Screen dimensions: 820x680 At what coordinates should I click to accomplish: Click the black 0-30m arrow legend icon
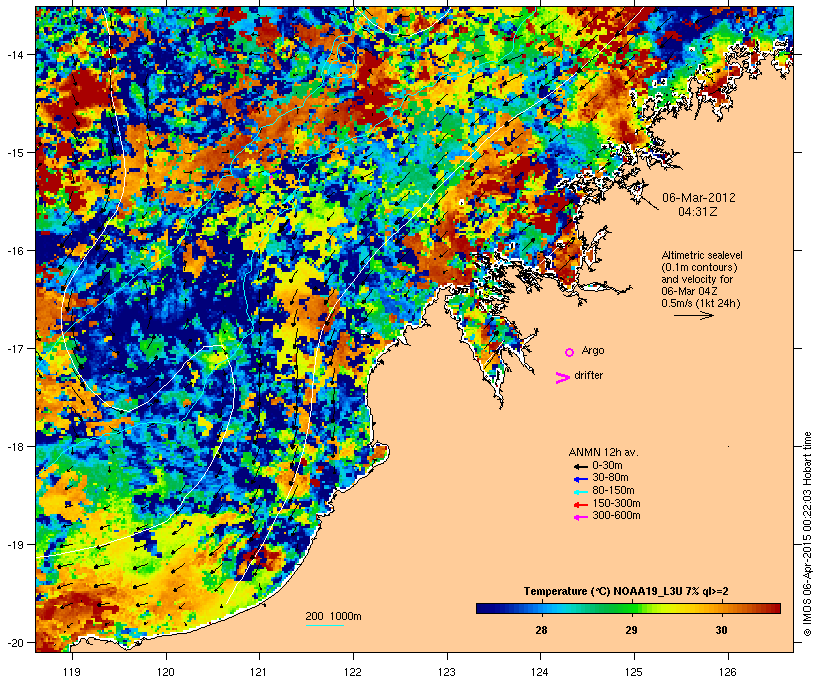click(580, 466)
